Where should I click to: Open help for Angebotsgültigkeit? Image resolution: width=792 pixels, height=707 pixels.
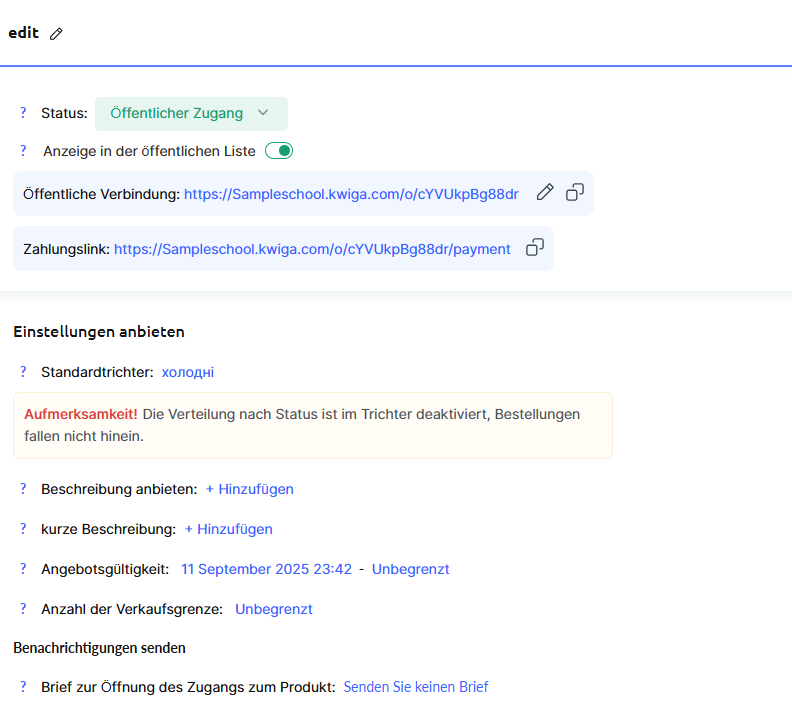pos(23,569)
